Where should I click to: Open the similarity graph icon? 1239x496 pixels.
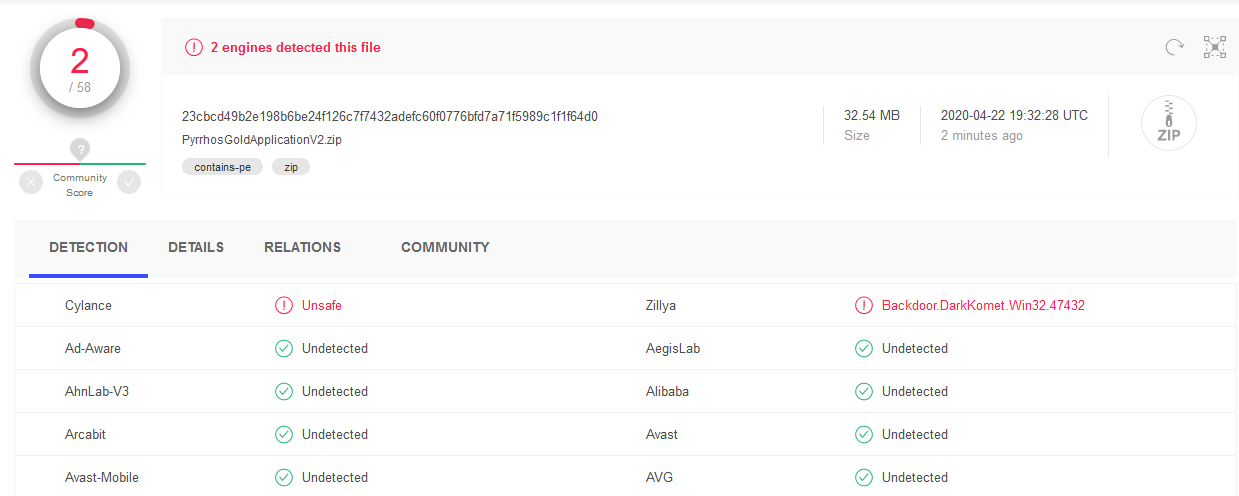pyautogui.click(x=1215, y=46)
